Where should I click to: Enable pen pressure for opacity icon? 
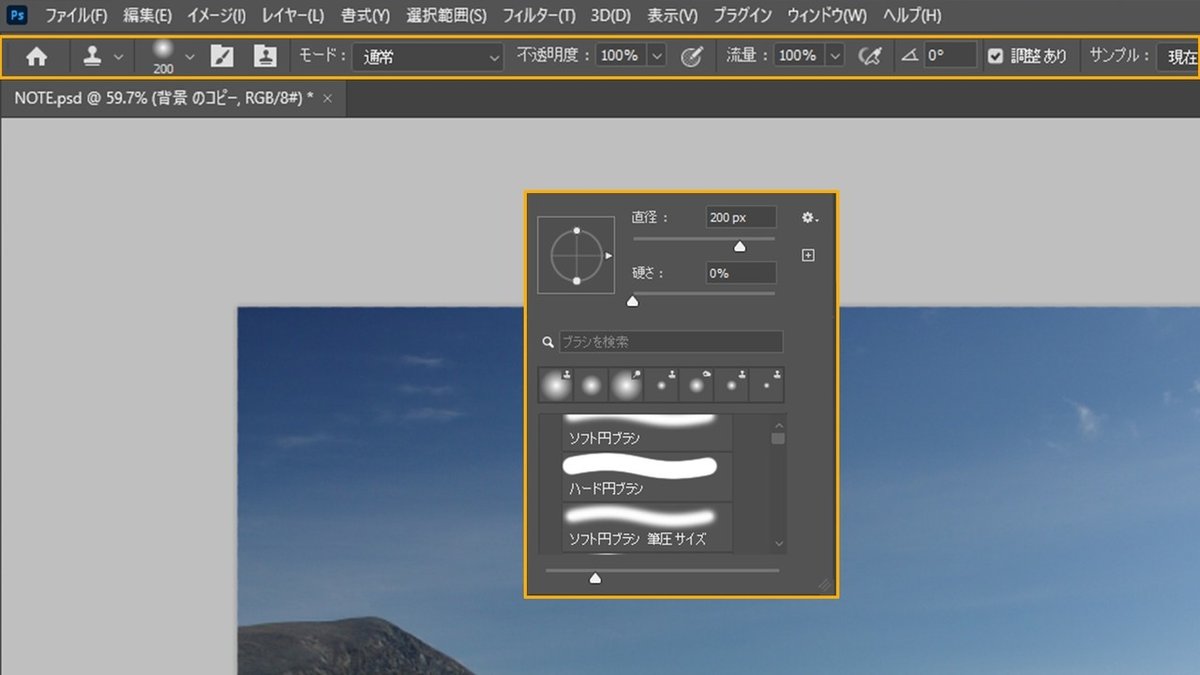pos(692,57)
